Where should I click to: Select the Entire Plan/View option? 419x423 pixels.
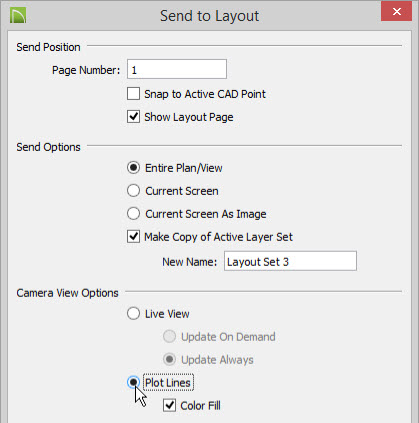(x=133, y=168)
